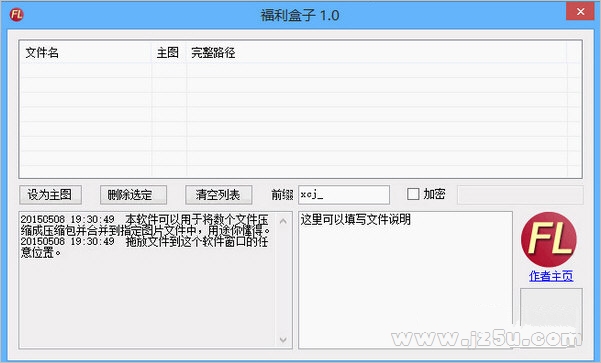Click log line starting 本软件可以用于将数个文件压

pos(145,225)
